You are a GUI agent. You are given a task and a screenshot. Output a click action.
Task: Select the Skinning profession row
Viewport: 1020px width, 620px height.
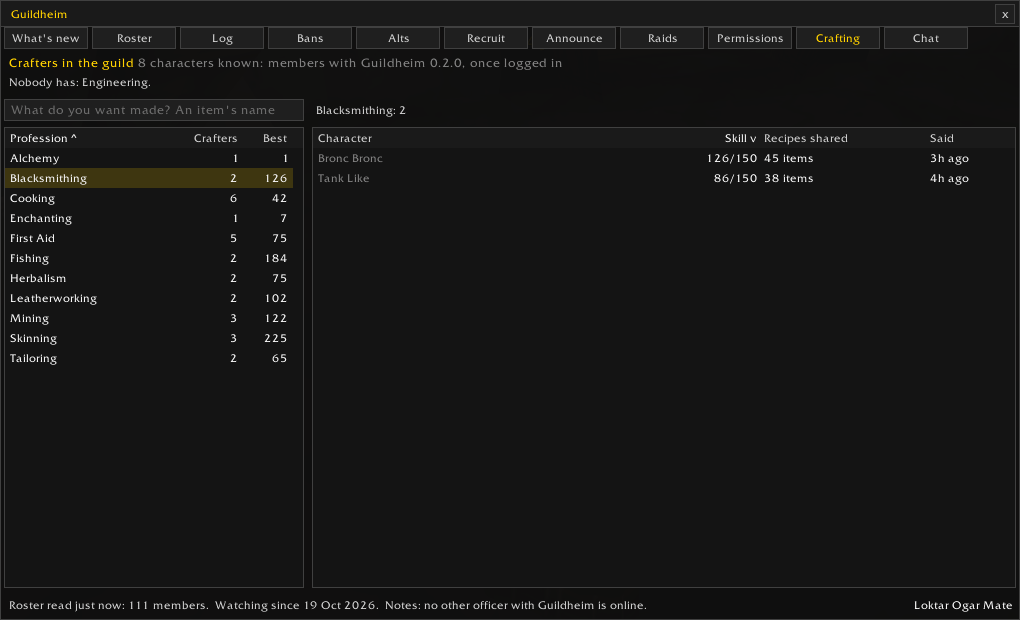[x=149, y=338]
